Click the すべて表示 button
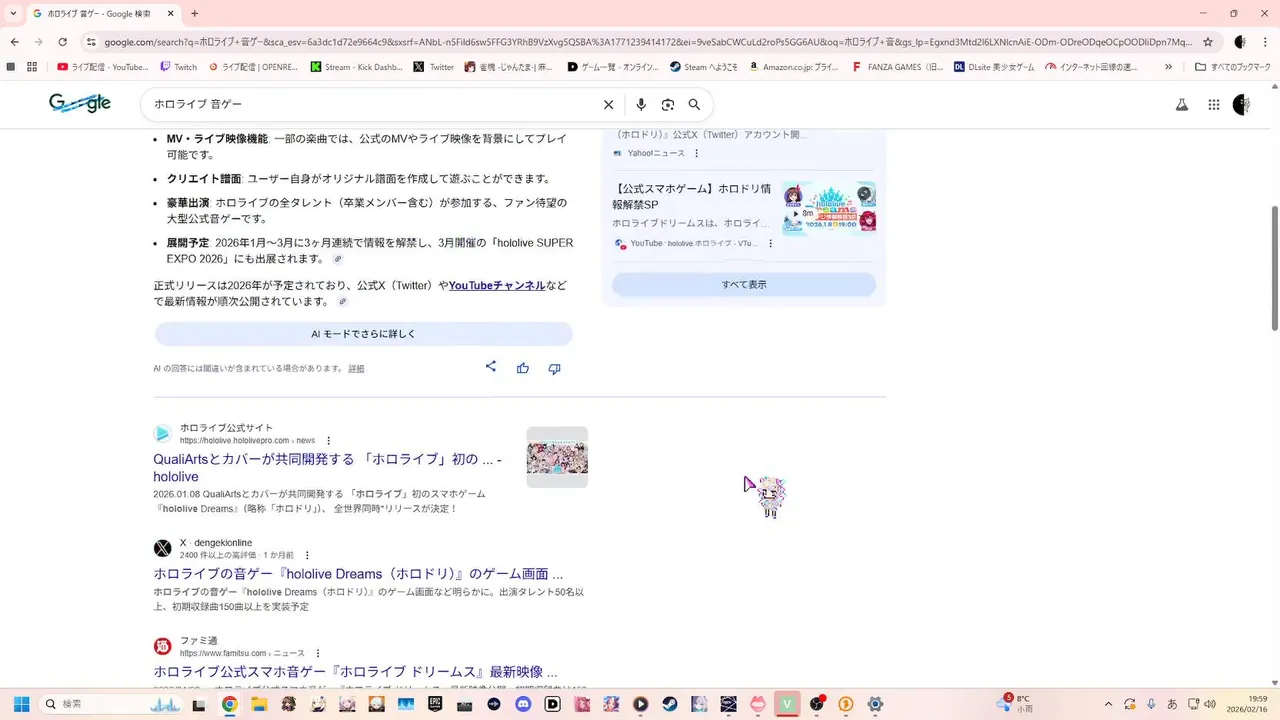 (x=744, y=284)
